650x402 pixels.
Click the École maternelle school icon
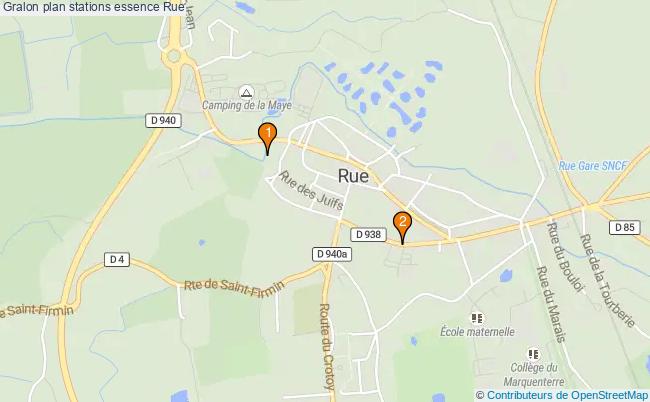(477, 318)
